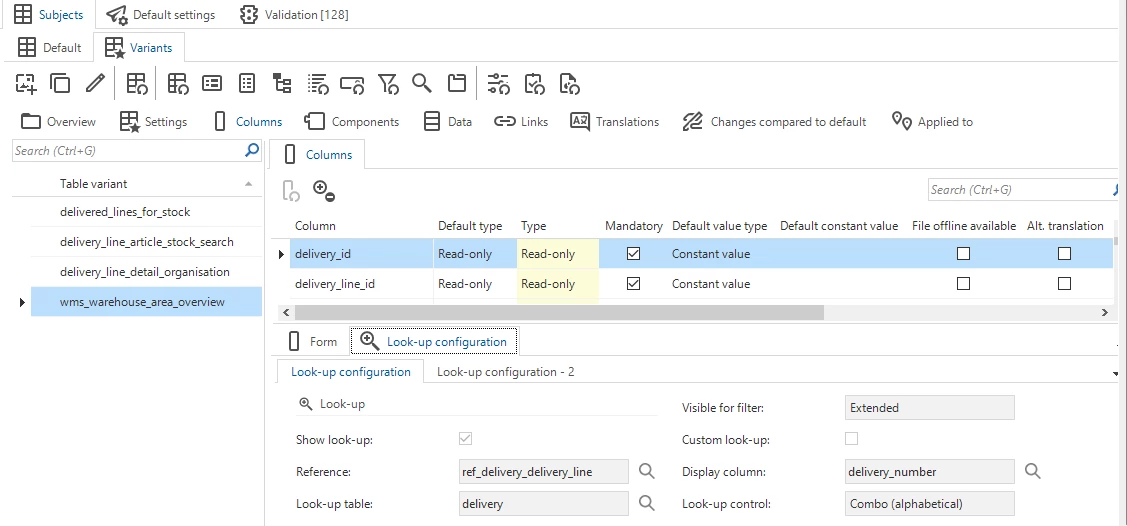This screenshot has width=1127, height=526.
Task: Open the Overview tab
Action: coord(58,121)
